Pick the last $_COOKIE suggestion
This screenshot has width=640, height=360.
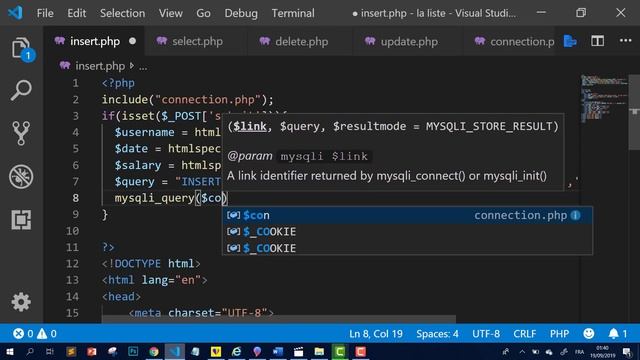(x=407, y=248)
